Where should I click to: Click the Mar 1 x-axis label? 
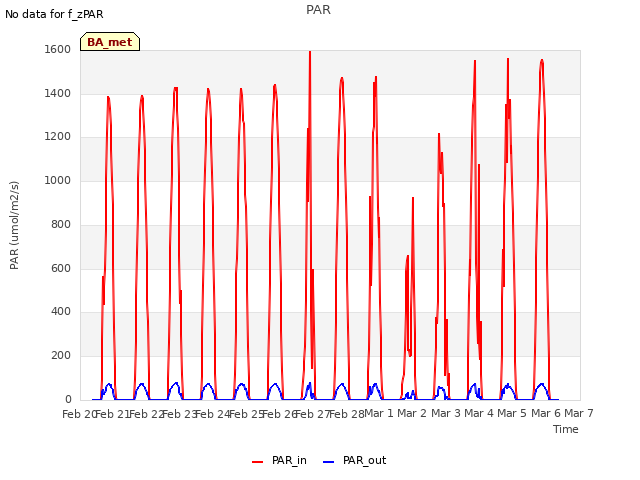(378, 413)
